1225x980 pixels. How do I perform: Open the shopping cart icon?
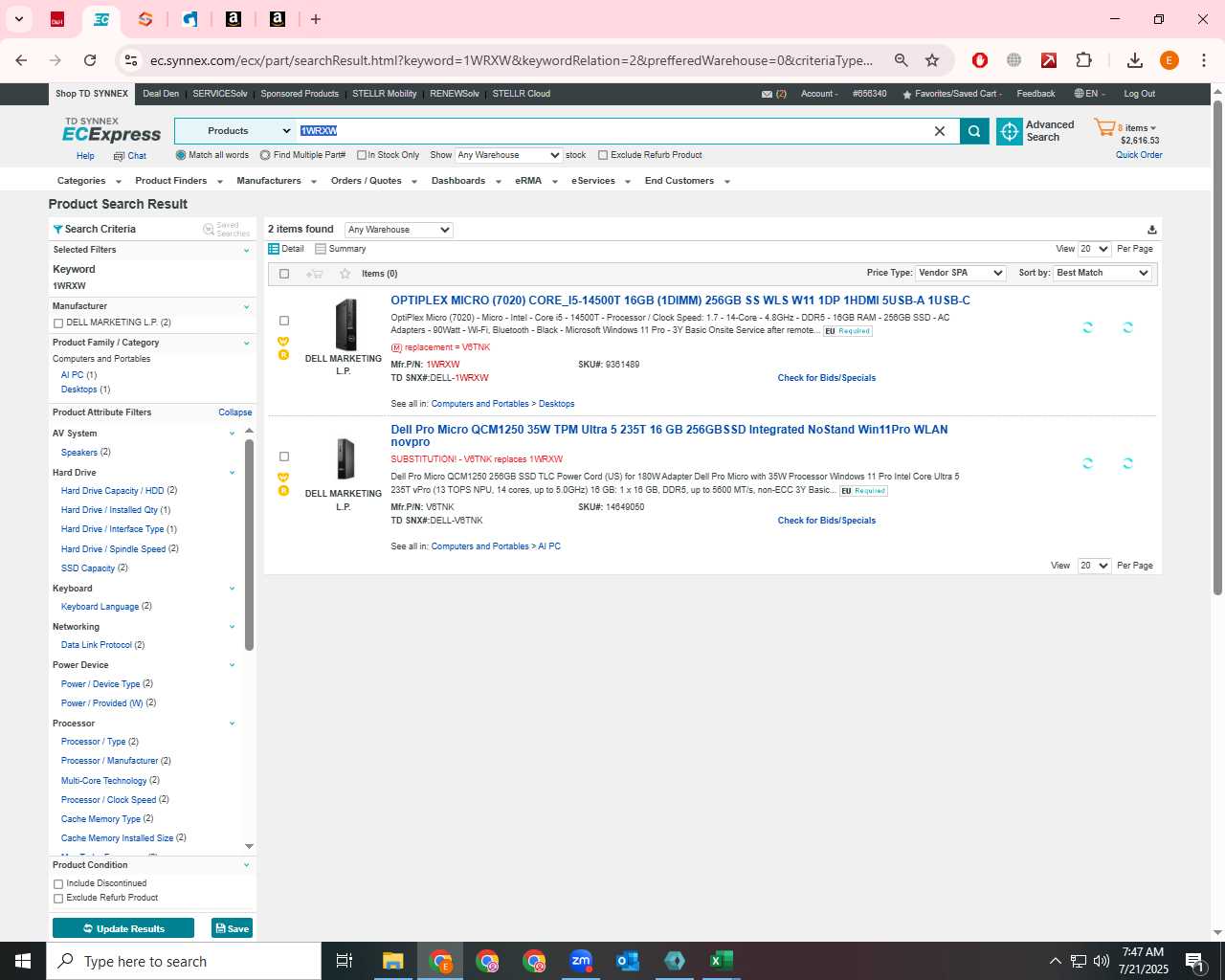tap(1104, 127)
